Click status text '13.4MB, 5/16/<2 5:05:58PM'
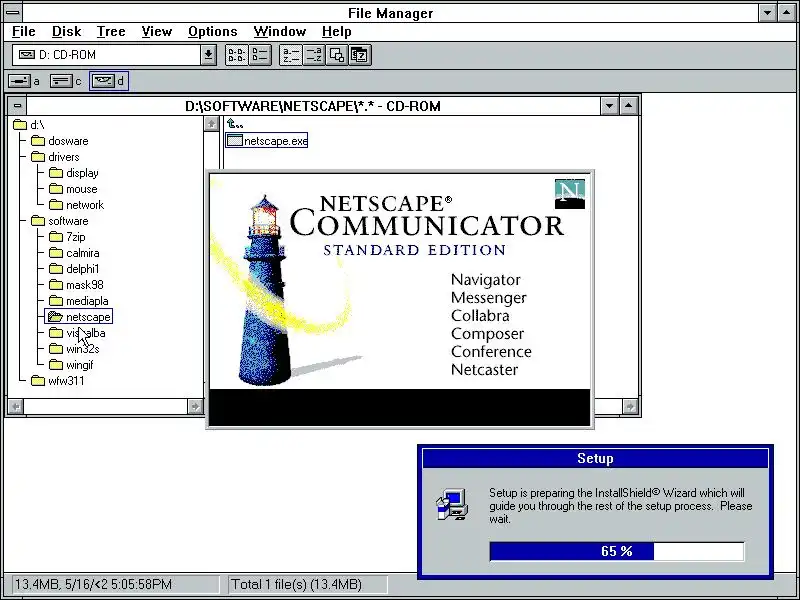The image size is (800, 600). [x=93, y=584]
